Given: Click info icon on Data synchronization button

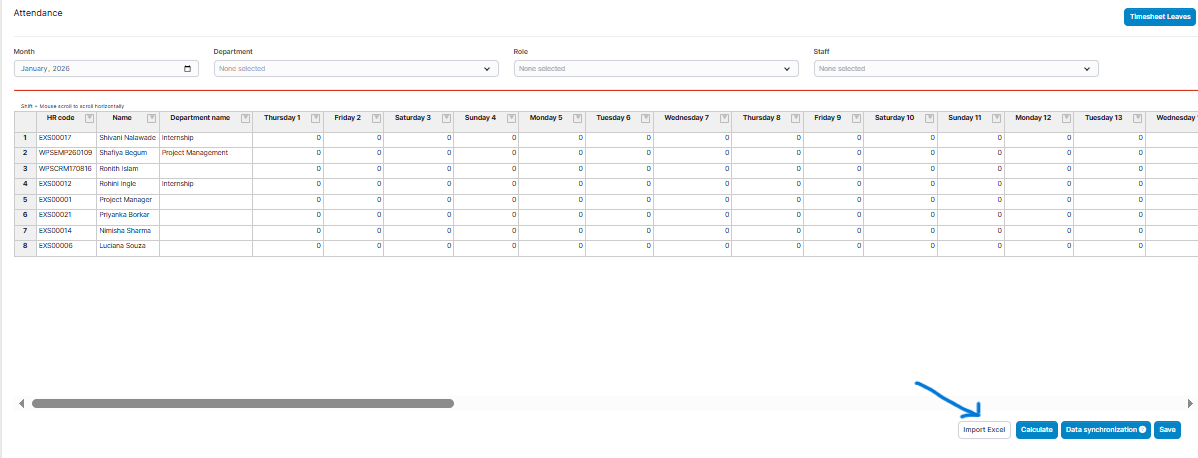Looking at the screenshot, I should (x=1143, y=430).
